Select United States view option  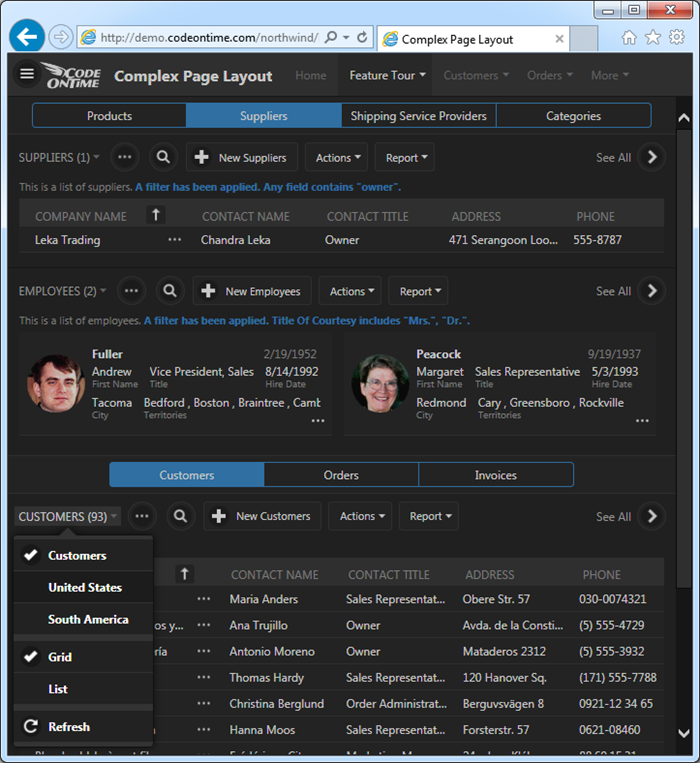[x=83, y=587]
